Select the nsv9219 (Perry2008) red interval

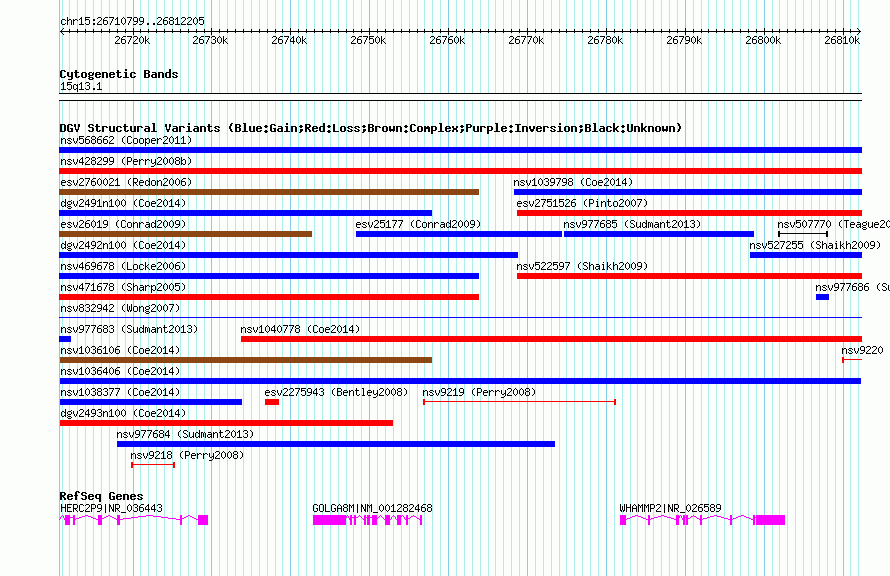pos(519,402)
